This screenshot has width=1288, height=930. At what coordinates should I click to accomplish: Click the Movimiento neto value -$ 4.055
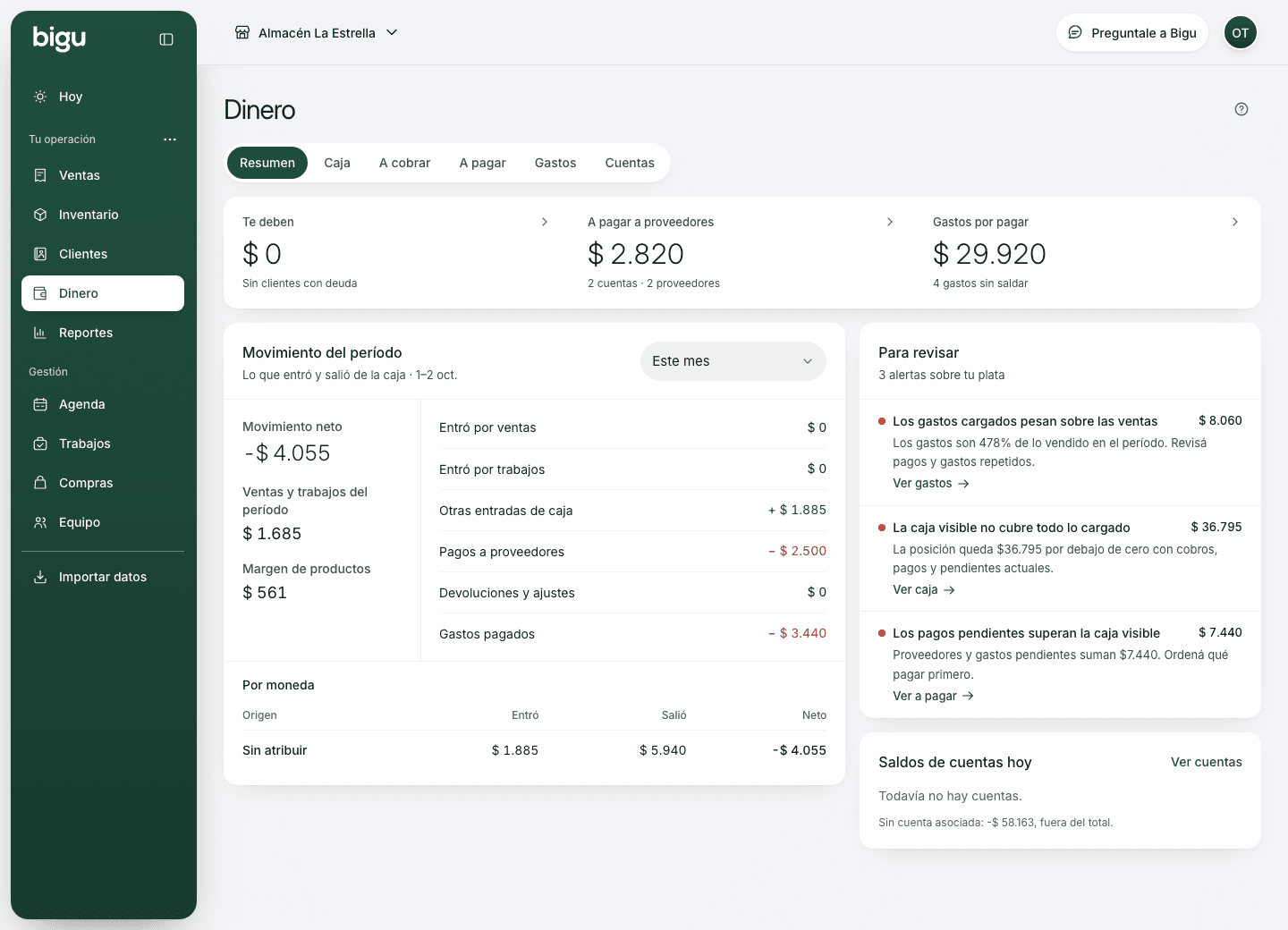click(x=287, y=453)
